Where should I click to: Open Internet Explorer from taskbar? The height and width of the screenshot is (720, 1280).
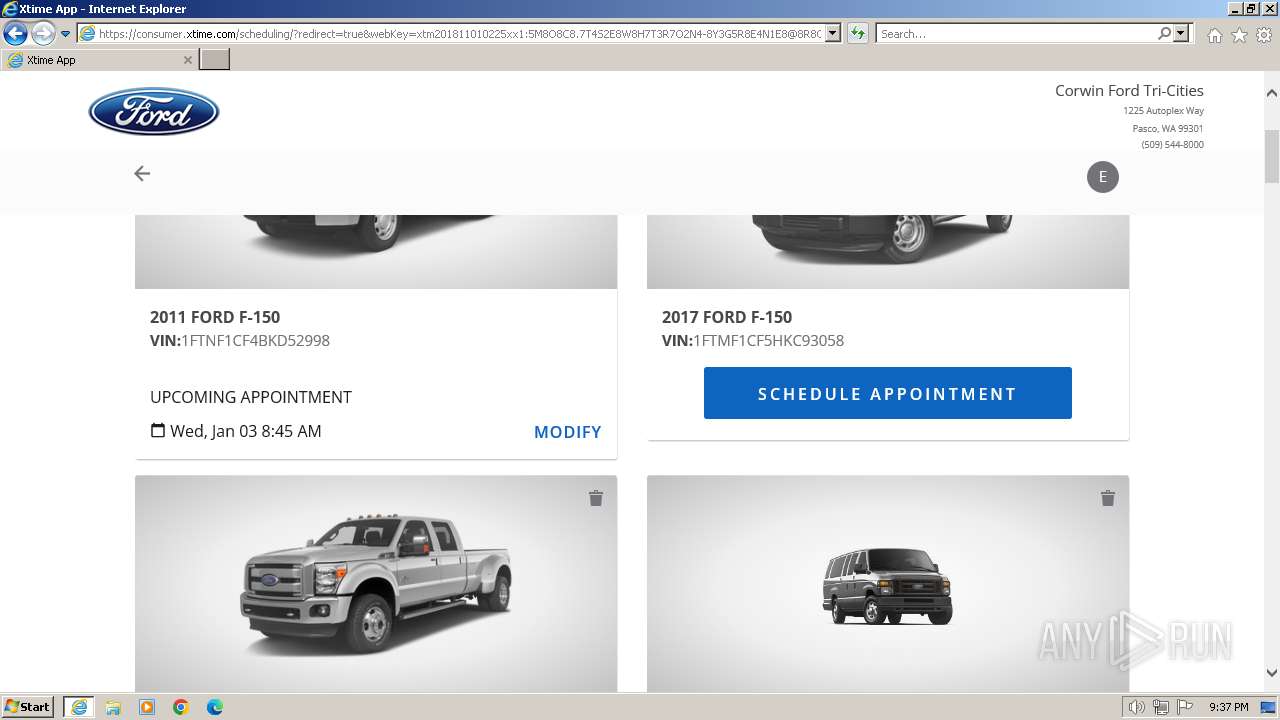[79, 707]
